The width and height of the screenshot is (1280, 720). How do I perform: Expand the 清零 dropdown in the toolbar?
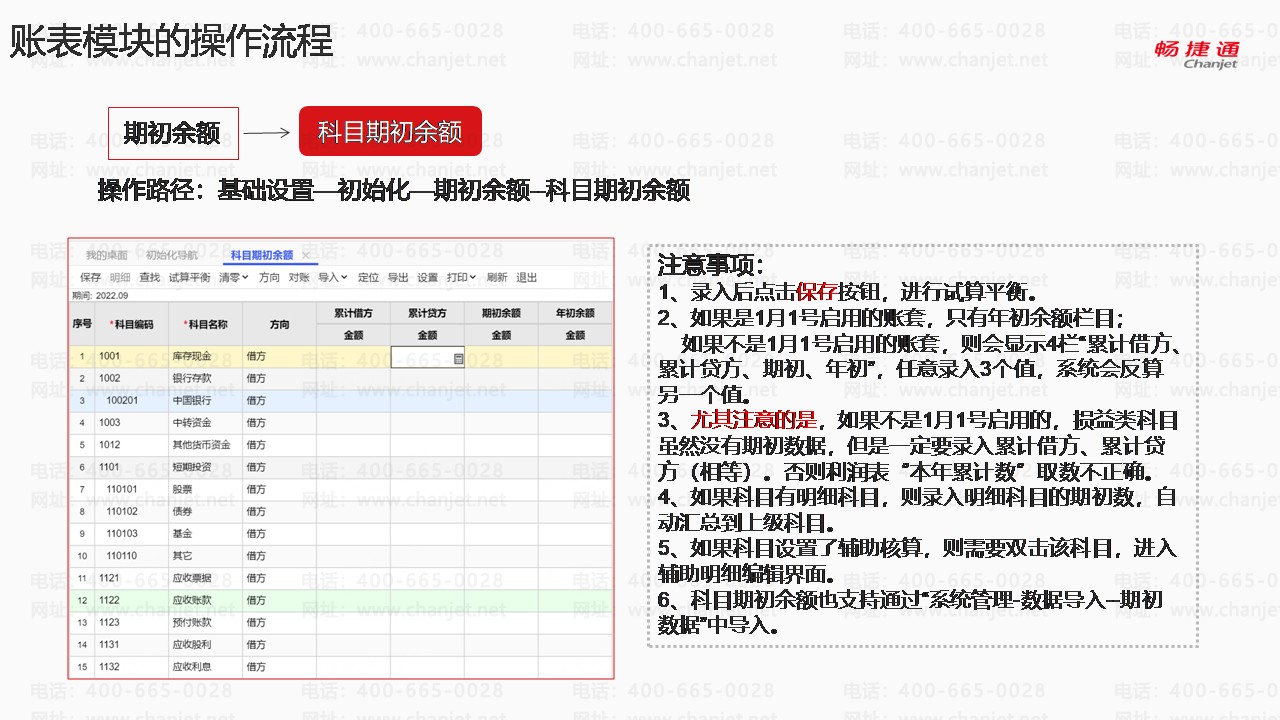tap(235, 277)
